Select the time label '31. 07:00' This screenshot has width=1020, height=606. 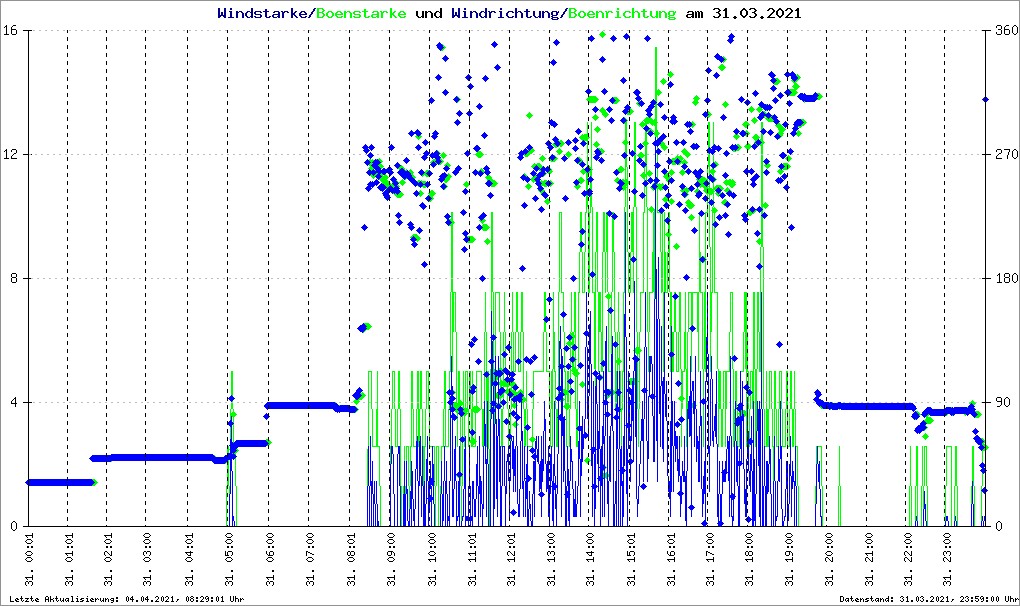(309, 559)
